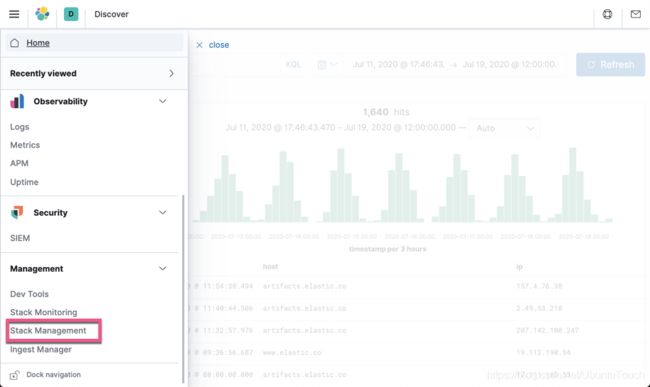Click the Home house icon
The height and width of the screenshot is (387, 650).
15,43
